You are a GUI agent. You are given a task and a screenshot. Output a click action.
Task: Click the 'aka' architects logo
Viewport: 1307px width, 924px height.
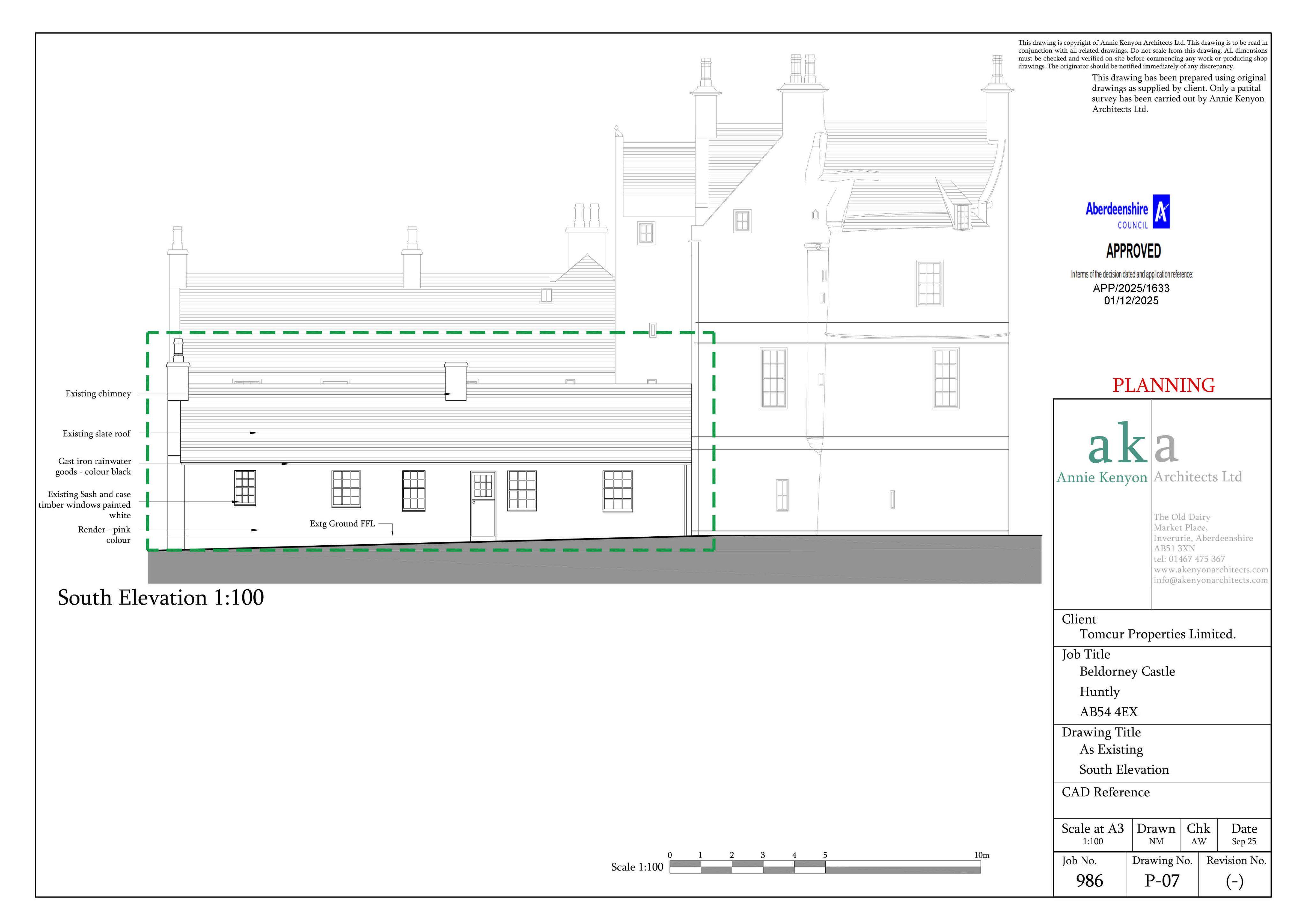(x=1133, y=443)
